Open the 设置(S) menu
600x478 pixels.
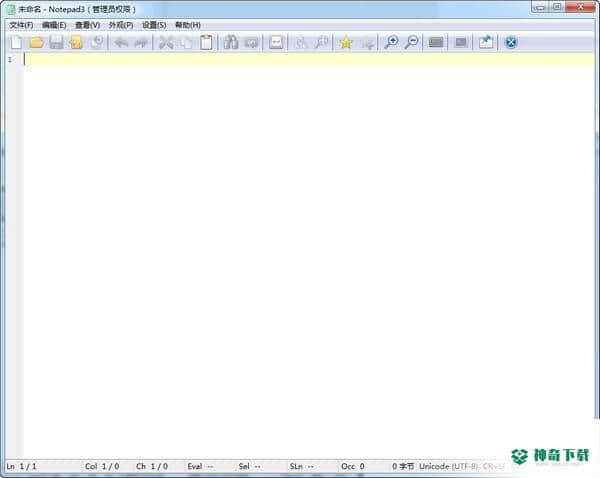tap(154, 25)
